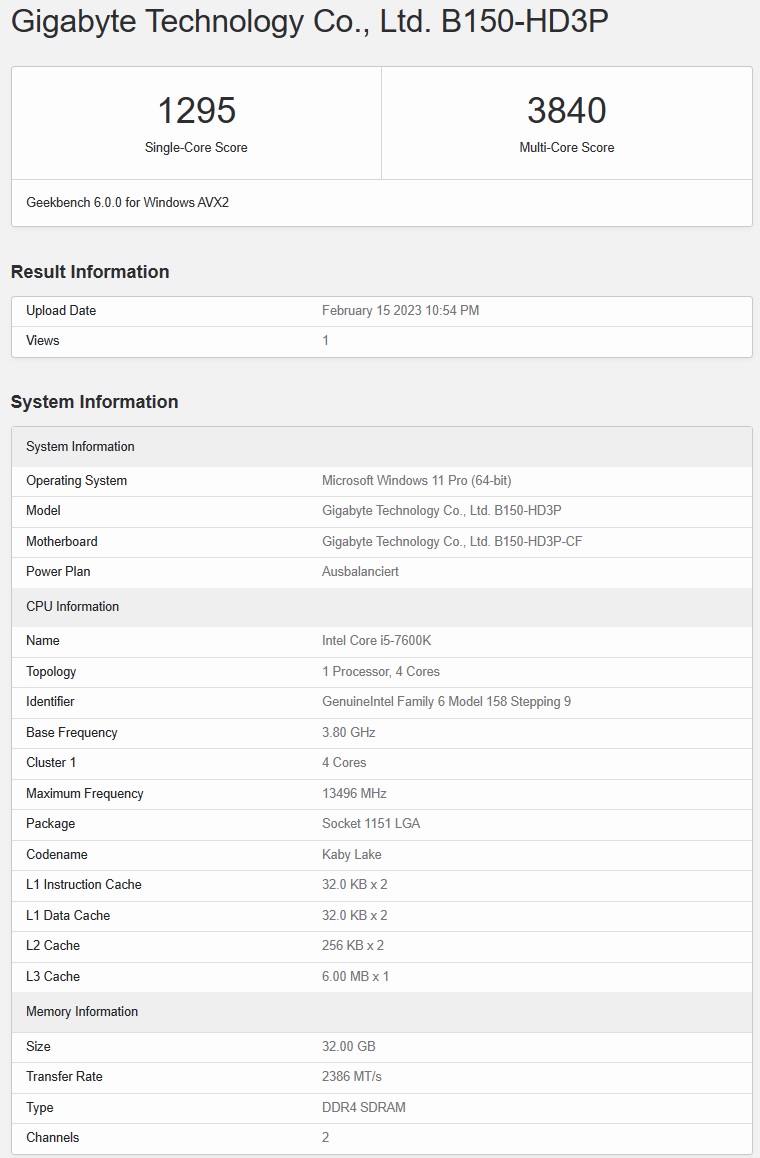Select the 4 Cores cluster value

[x=344, y=763]
